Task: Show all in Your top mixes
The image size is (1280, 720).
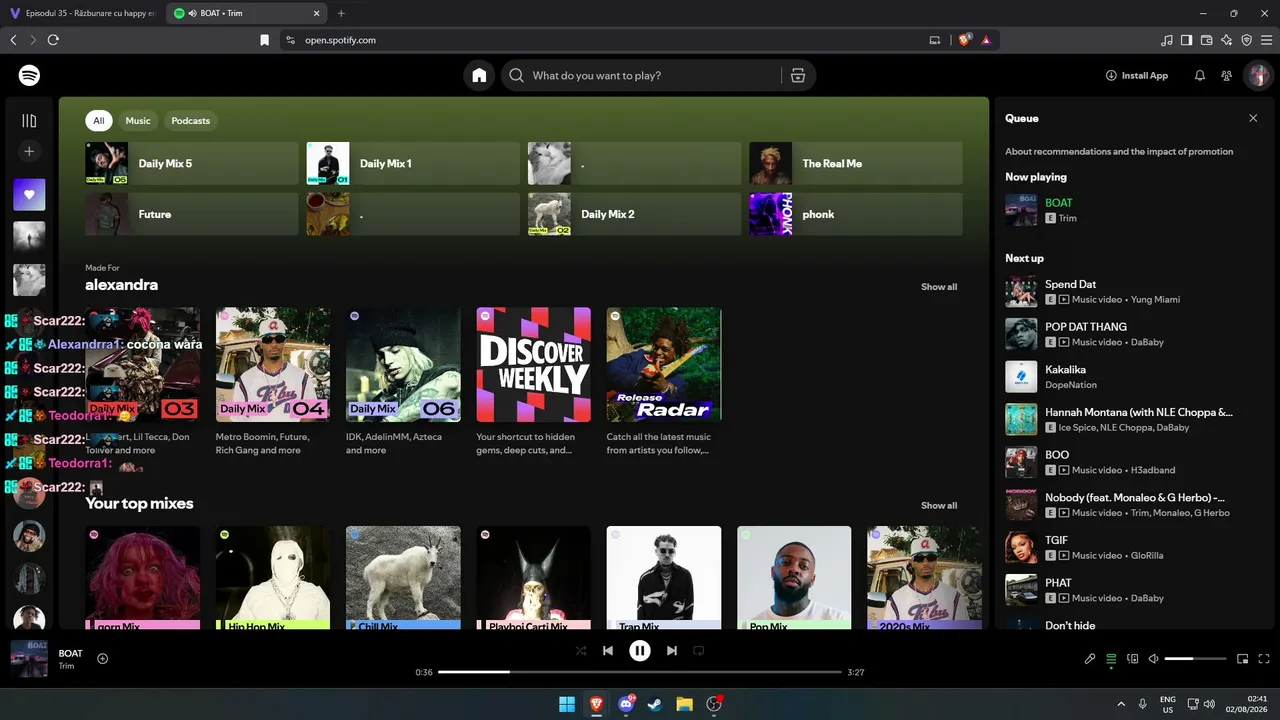Action: (x=939, y=506)
